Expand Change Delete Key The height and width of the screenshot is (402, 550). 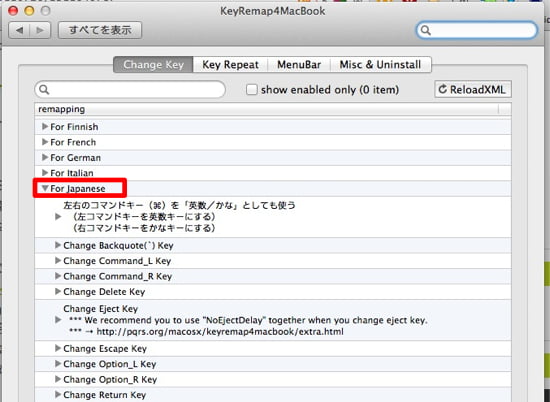[x=58, y=292]
